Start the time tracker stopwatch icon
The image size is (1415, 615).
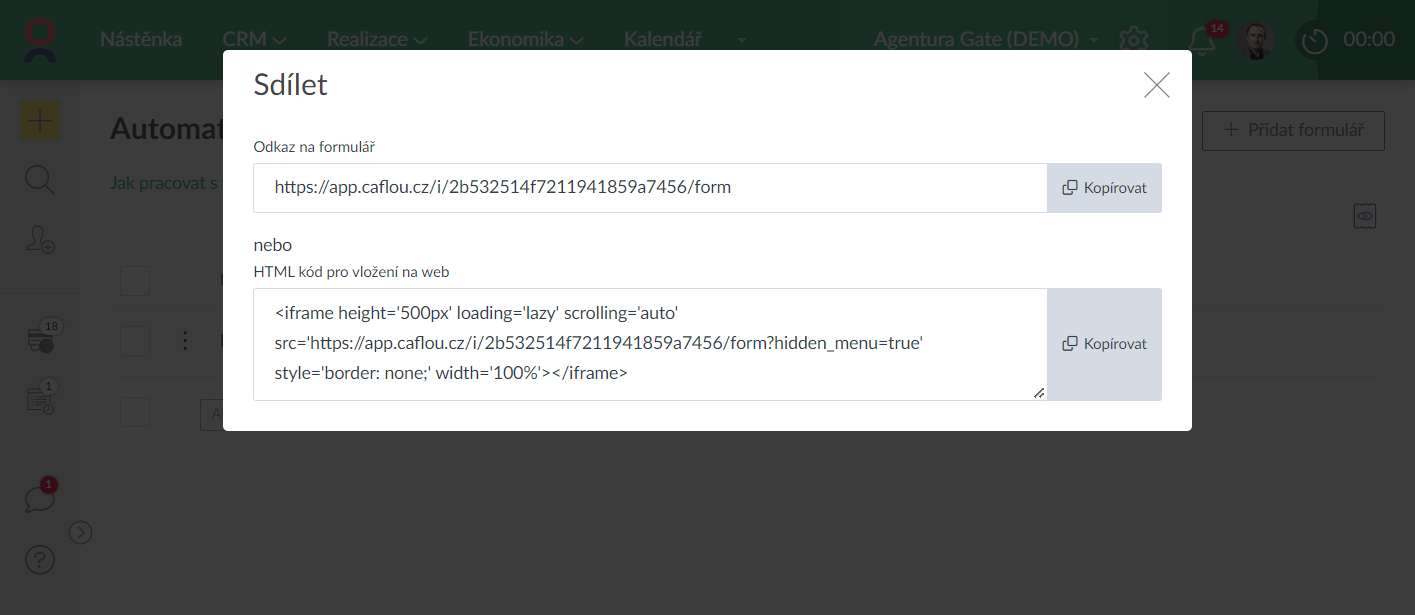(1314, 41)
